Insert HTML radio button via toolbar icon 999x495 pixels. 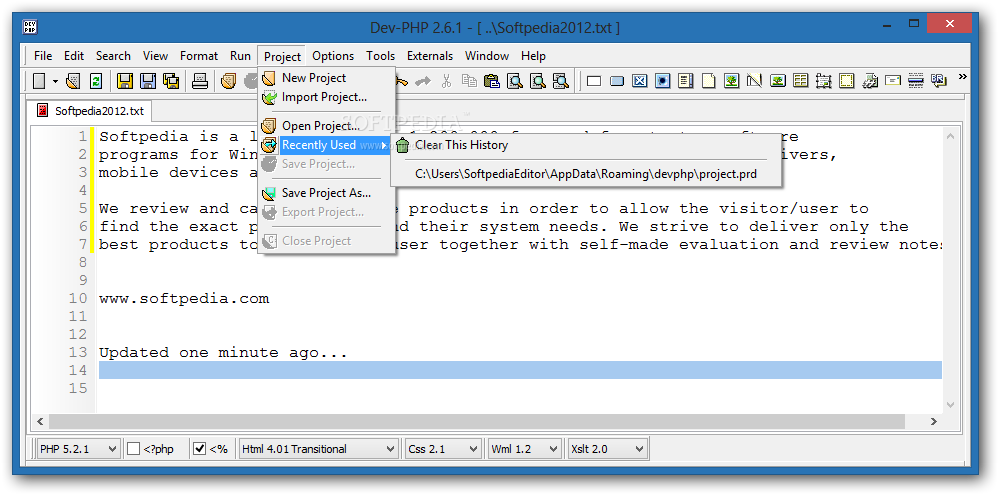[663, 81]
